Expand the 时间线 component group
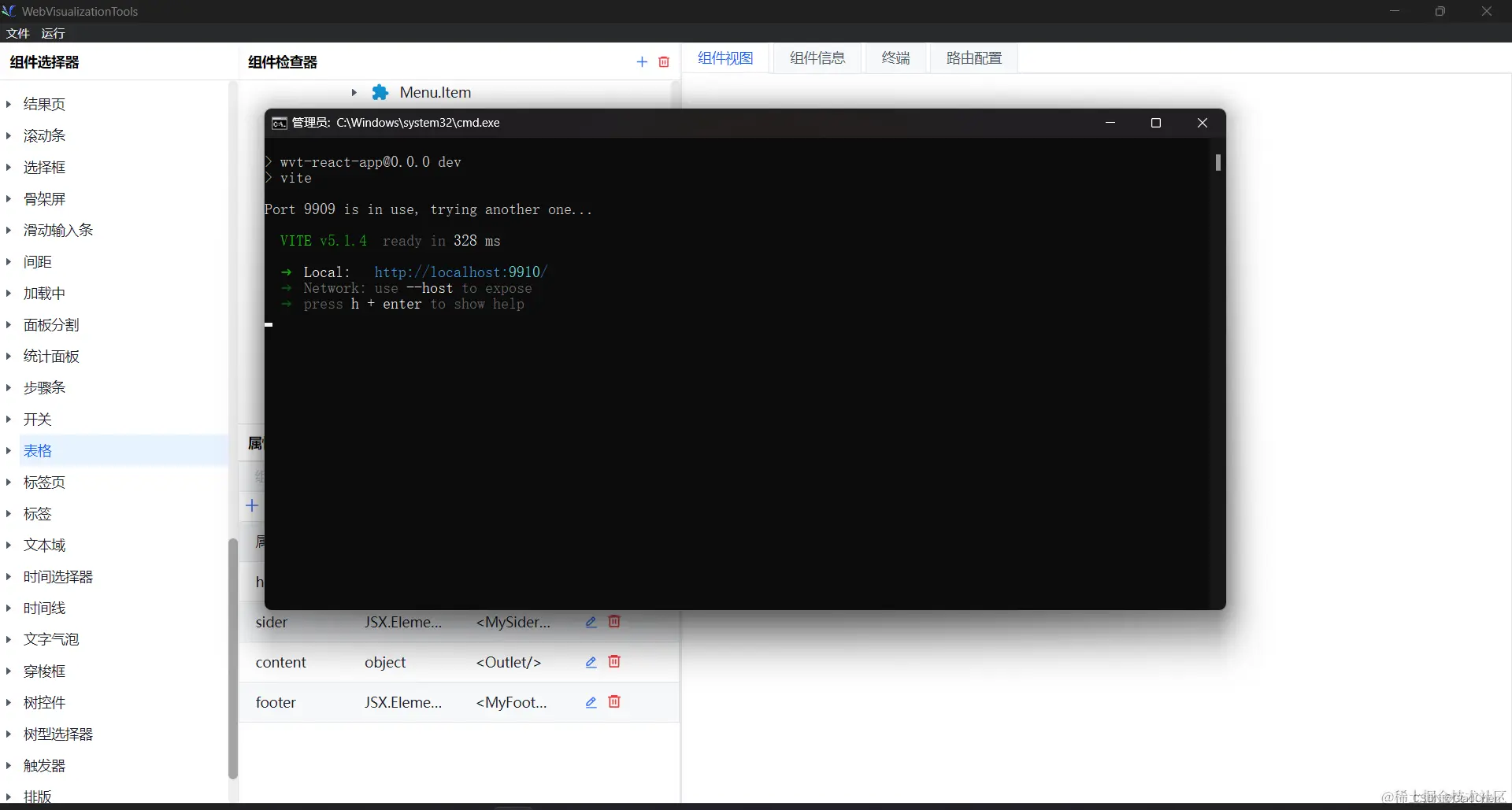Viewport: 1512px width, 810px height. (x=9, y=608)
